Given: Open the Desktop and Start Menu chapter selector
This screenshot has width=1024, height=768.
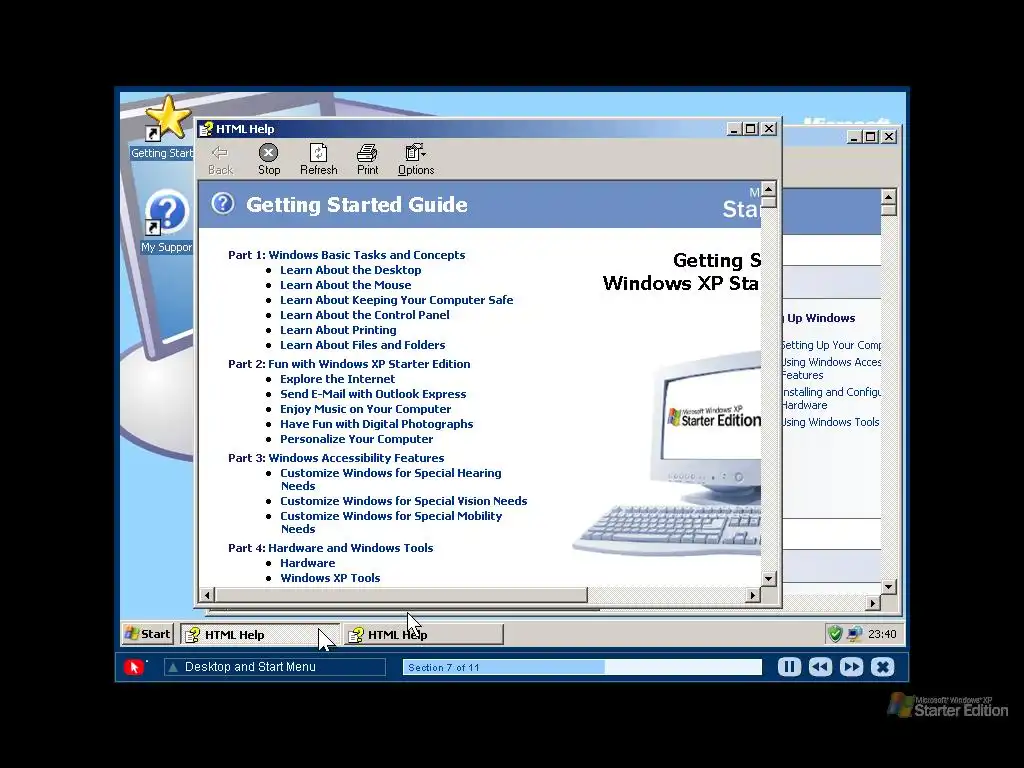Looking at the screenshot, I should coord(274,667).
